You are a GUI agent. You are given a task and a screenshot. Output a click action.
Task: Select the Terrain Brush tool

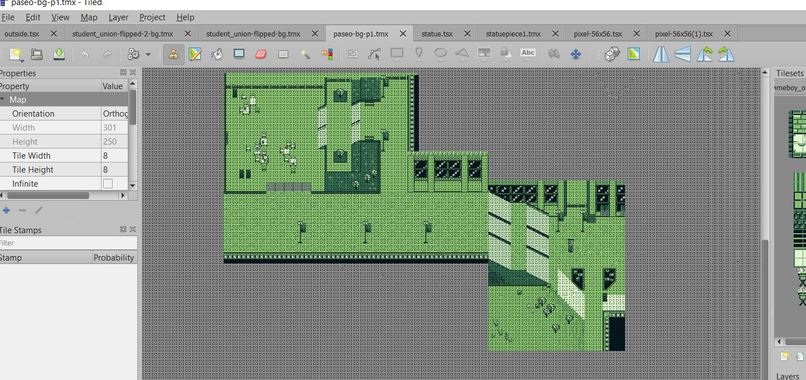pyautogui.click(x=195, y=54)
